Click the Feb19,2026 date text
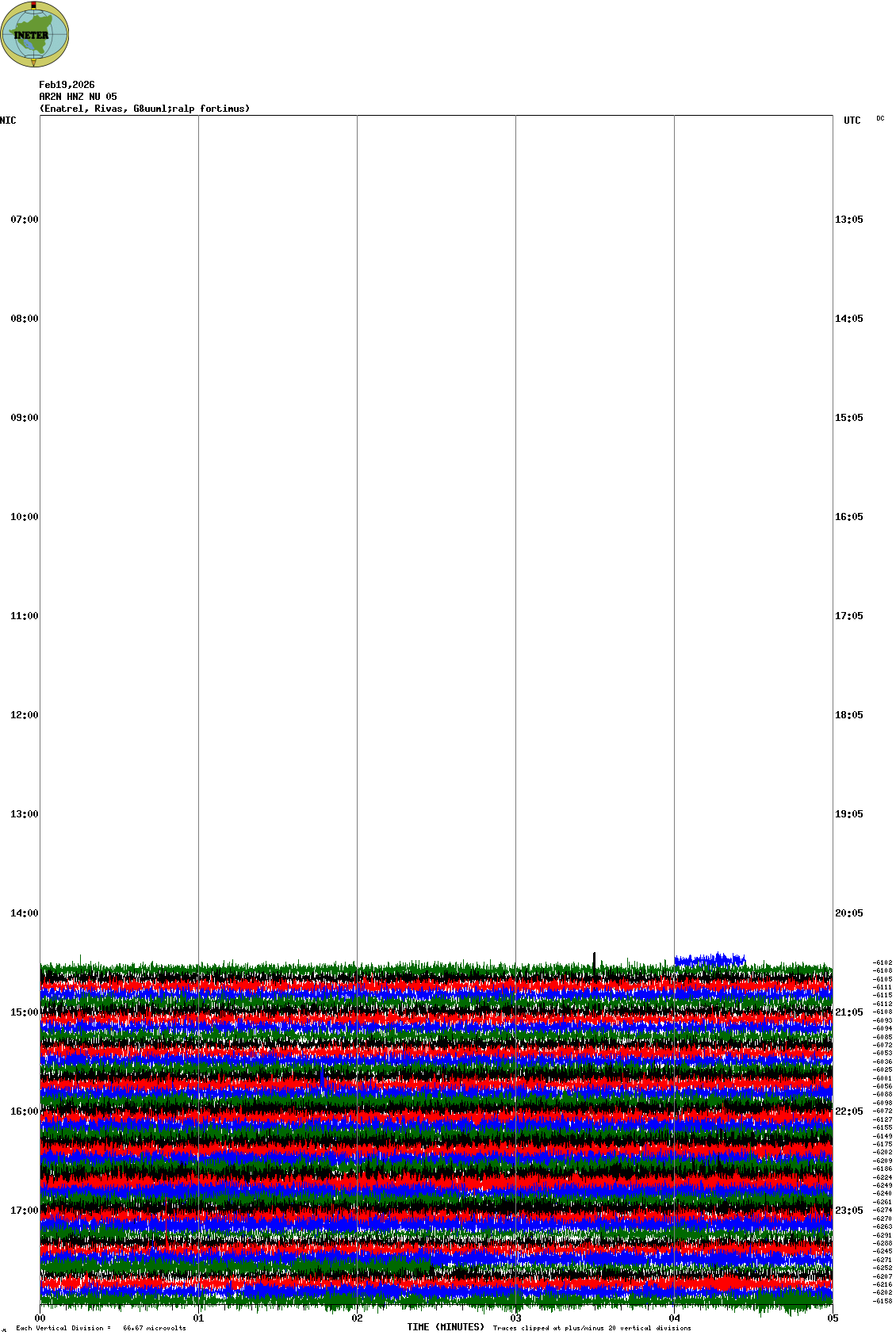The width and height of the screenshot is (896, 1339). click(67, 85)
